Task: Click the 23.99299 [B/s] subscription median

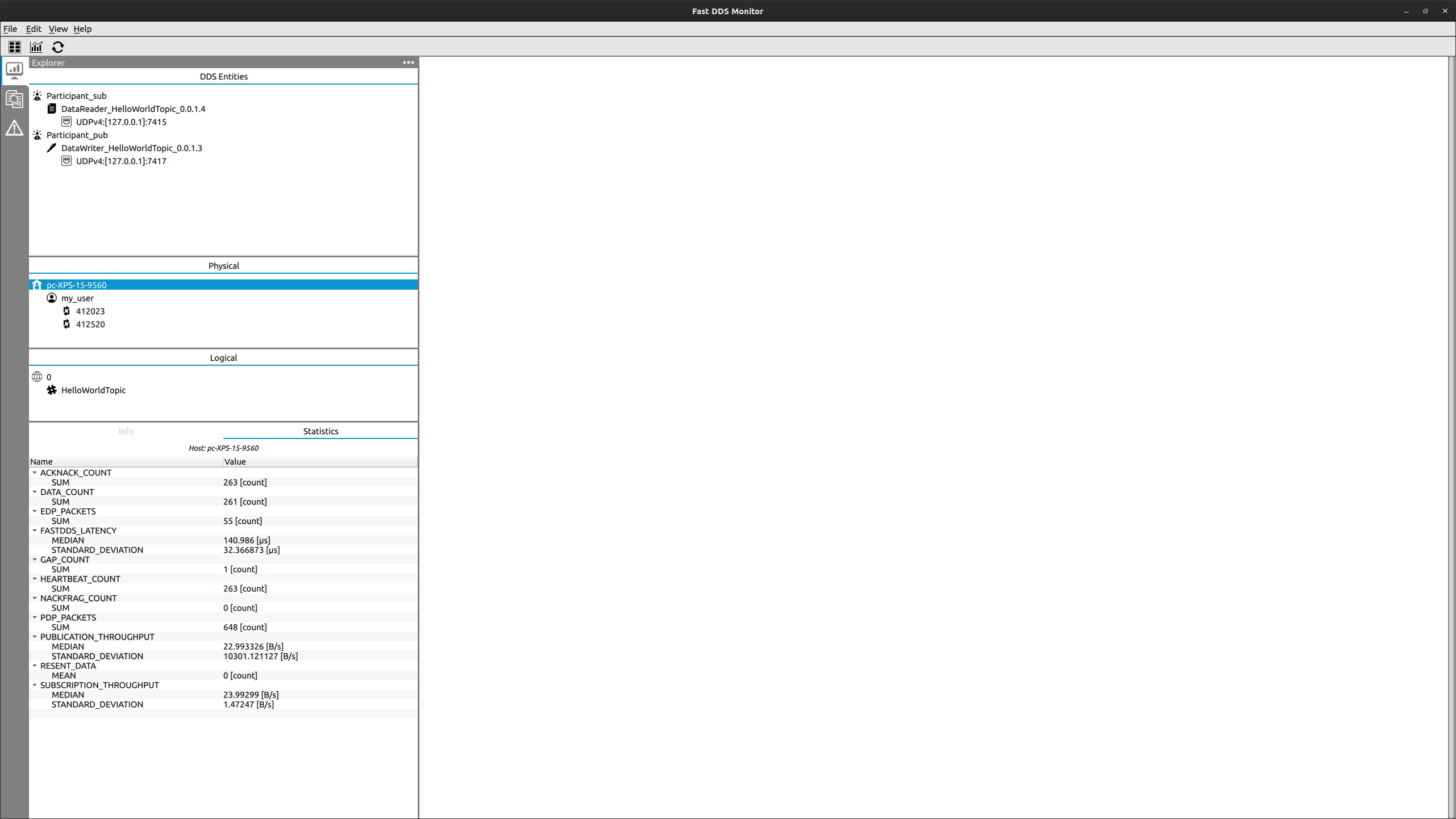Action: coord(251,695)
